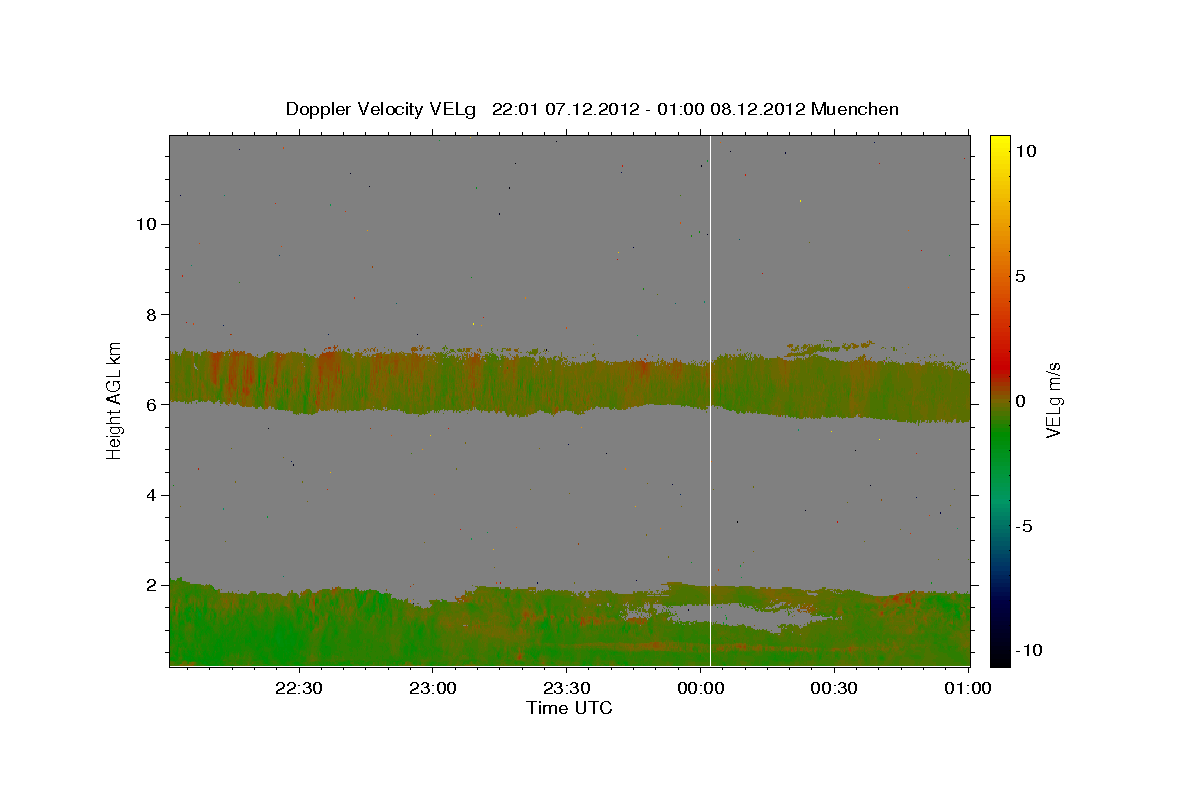
Task: Click the colorbar value -10 label
Action: point(1028,650)
